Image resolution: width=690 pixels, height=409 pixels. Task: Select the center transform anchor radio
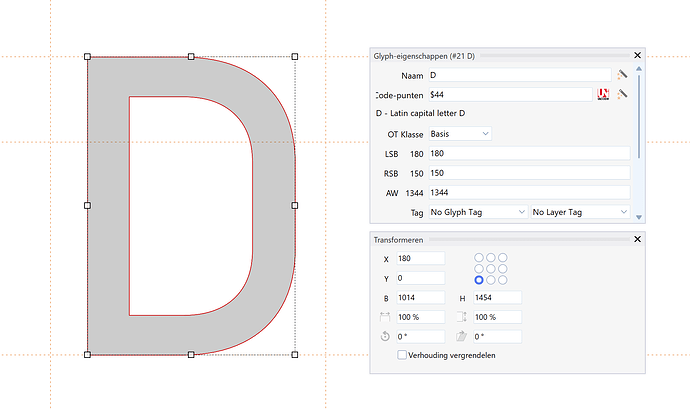[x=491, y=269]
